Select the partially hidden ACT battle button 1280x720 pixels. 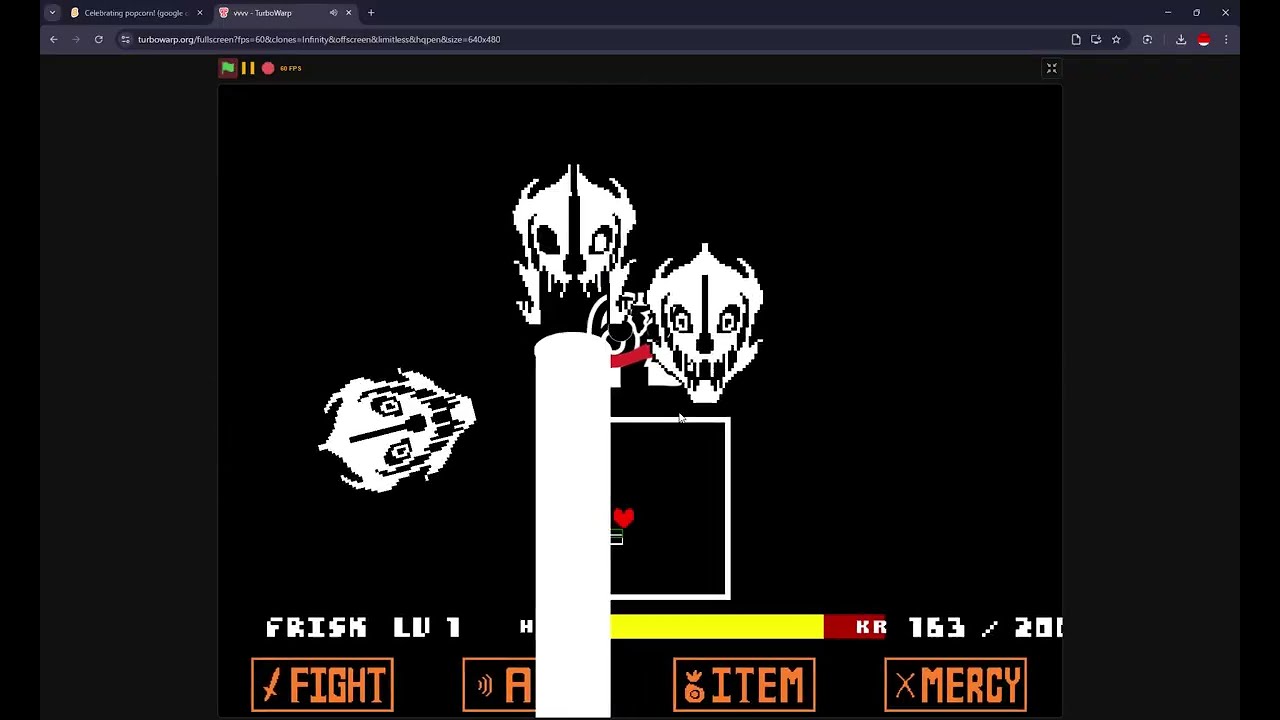click(x=499, y=685)
